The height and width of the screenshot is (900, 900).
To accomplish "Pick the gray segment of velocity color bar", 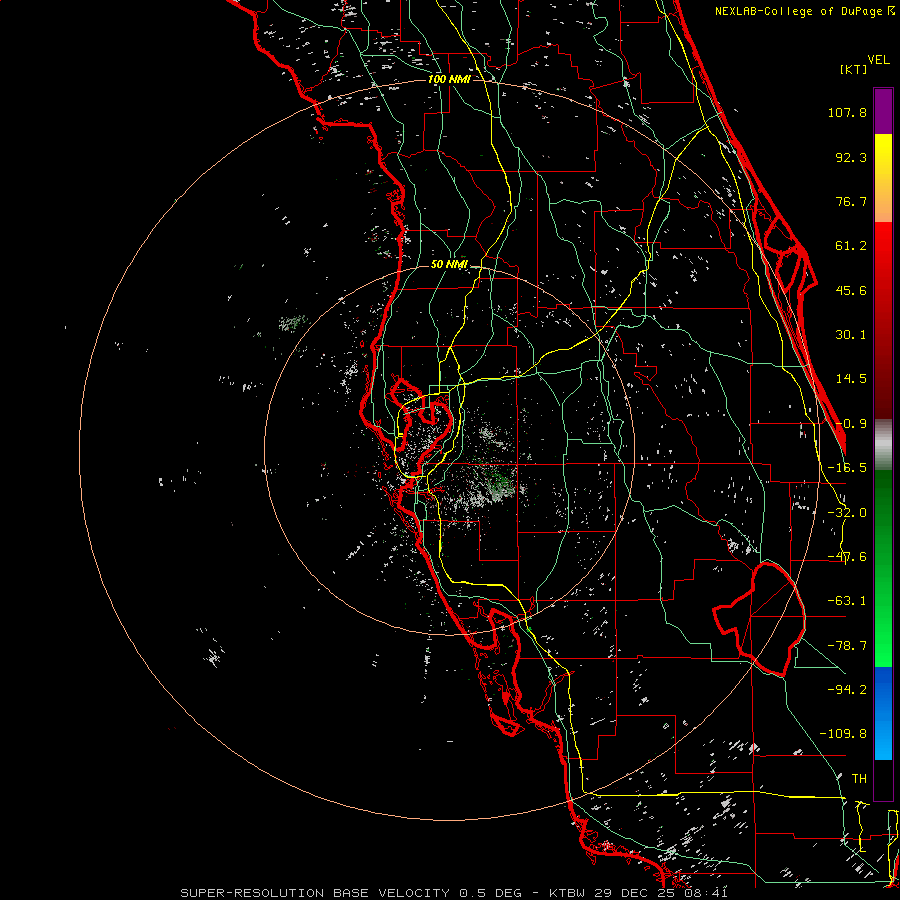I will pos(883,445).
